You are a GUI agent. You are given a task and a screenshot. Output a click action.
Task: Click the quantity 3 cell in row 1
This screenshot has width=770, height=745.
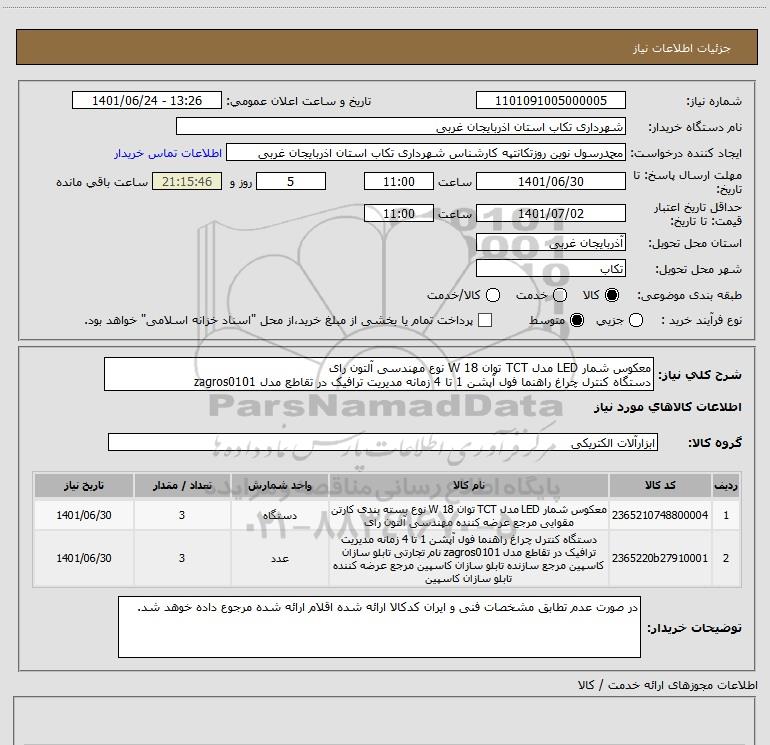pyautogui.click(x=182, y=515)
